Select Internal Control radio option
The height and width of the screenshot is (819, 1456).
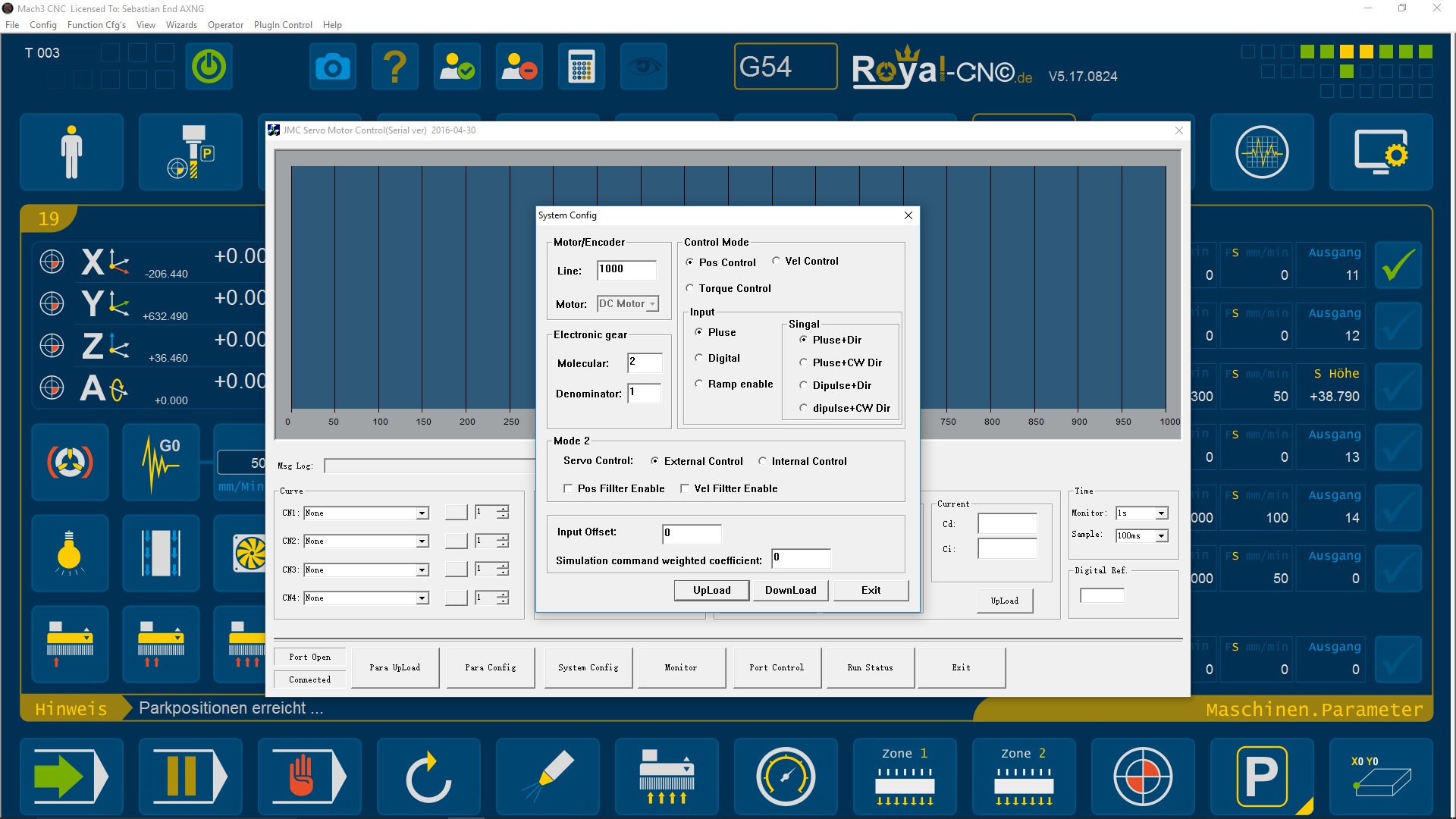763,461
